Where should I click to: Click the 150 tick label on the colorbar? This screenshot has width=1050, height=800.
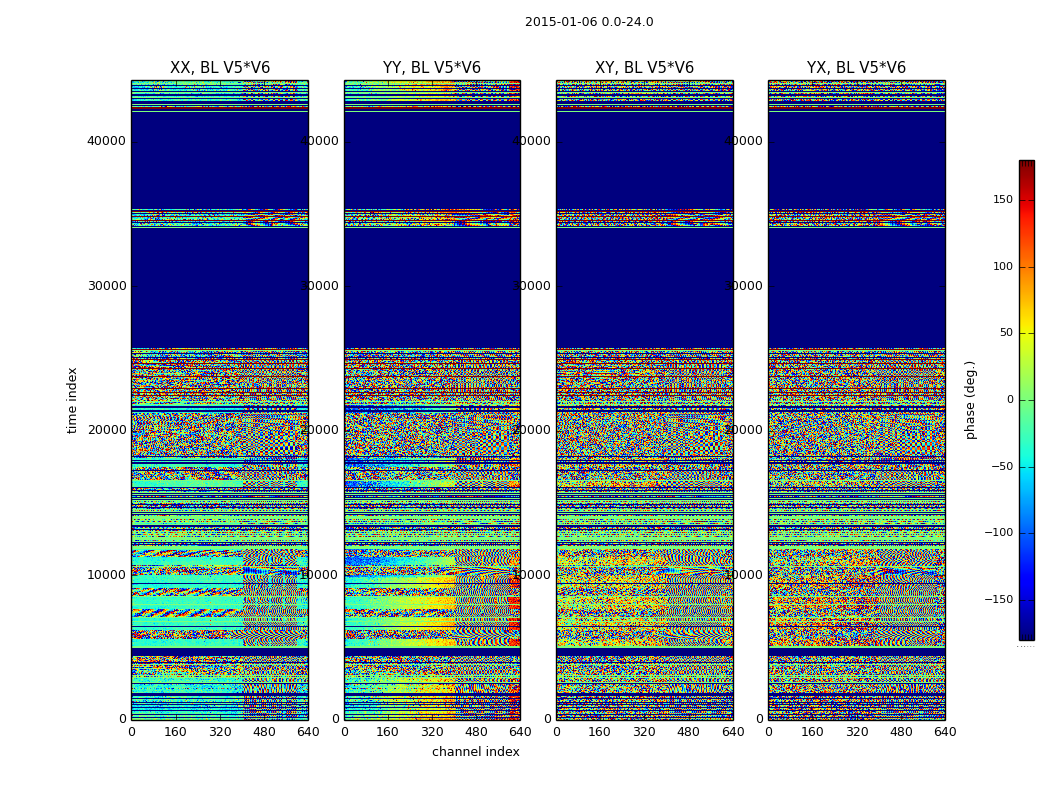coord(1002,200)
